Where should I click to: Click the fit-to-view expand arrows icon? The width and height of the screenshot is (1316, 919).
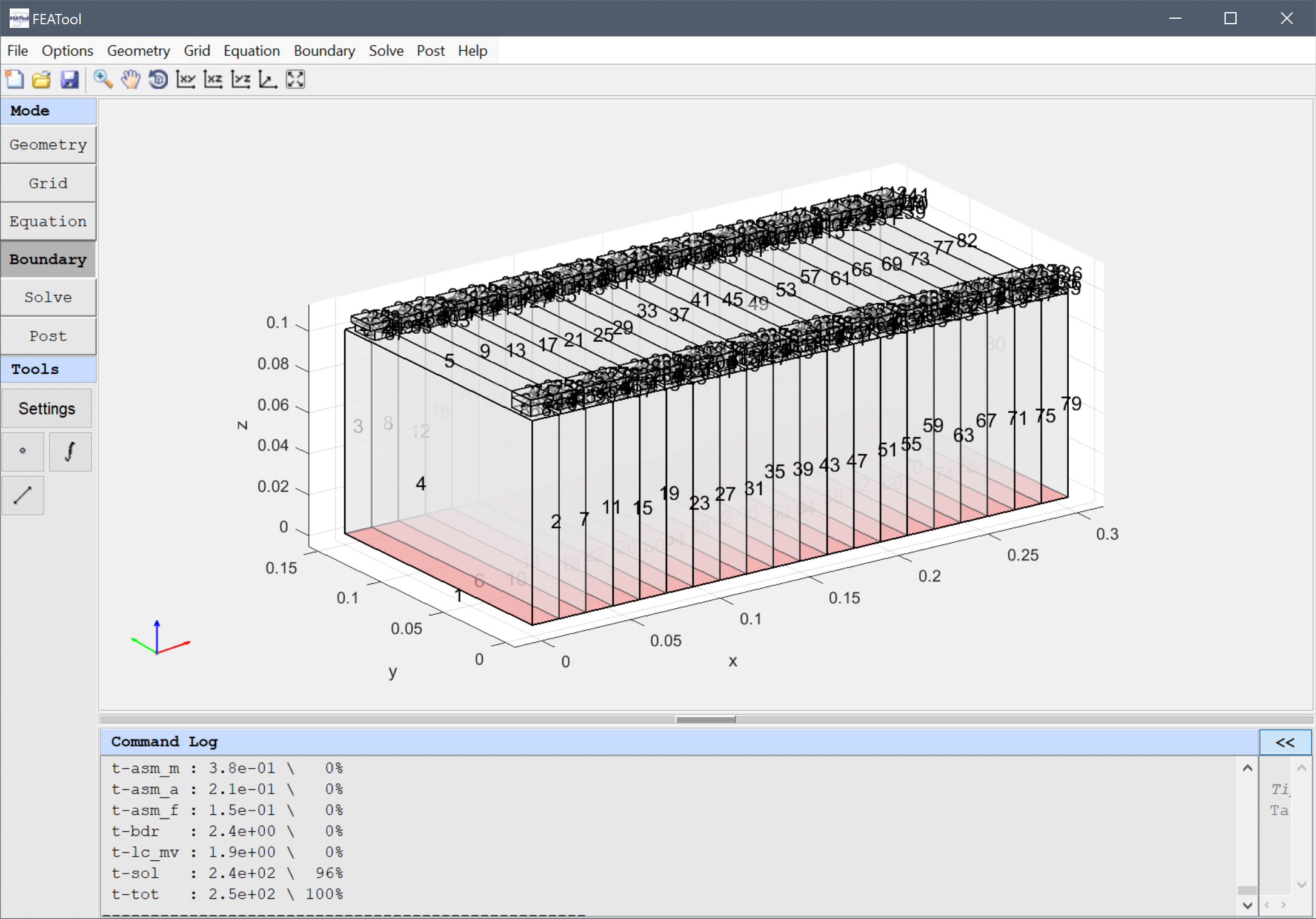pyautogui.click(x=295, y=79)
